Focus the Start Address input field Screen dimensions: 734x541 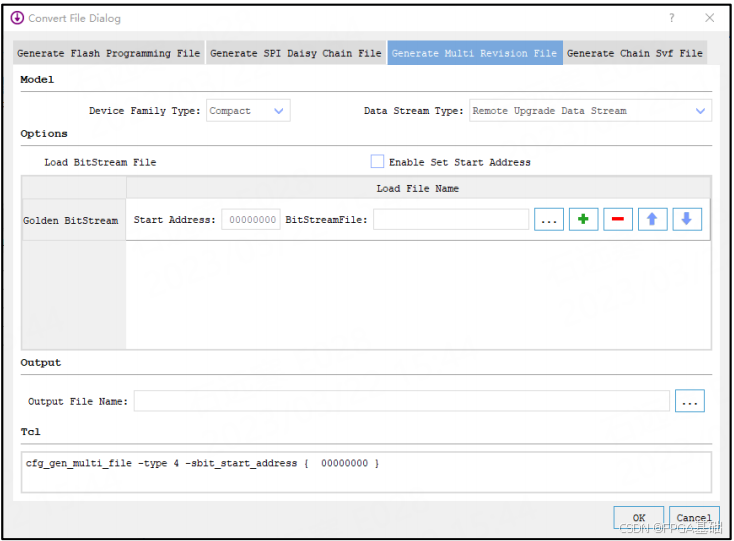point(251,219)
